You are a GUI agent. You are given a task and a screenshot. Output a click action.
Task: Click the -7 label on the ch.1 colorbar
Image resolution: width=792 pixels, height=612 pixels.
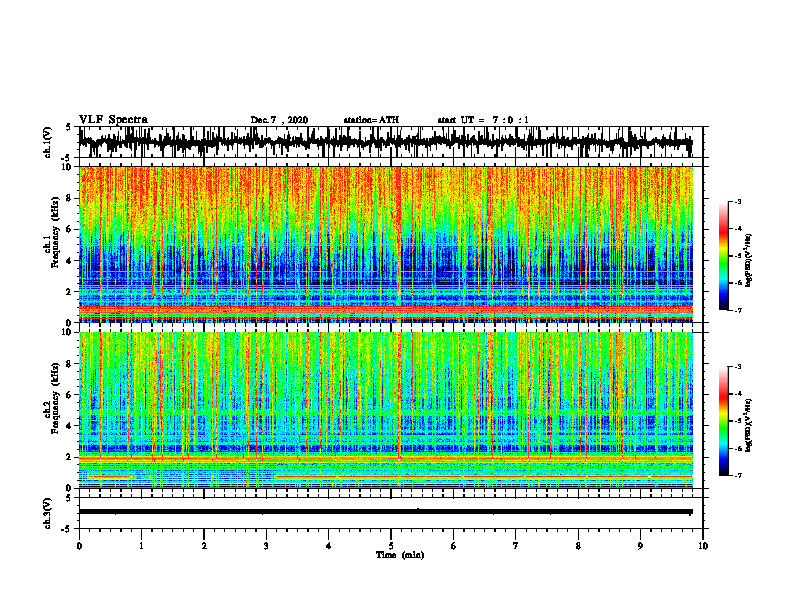737,310
